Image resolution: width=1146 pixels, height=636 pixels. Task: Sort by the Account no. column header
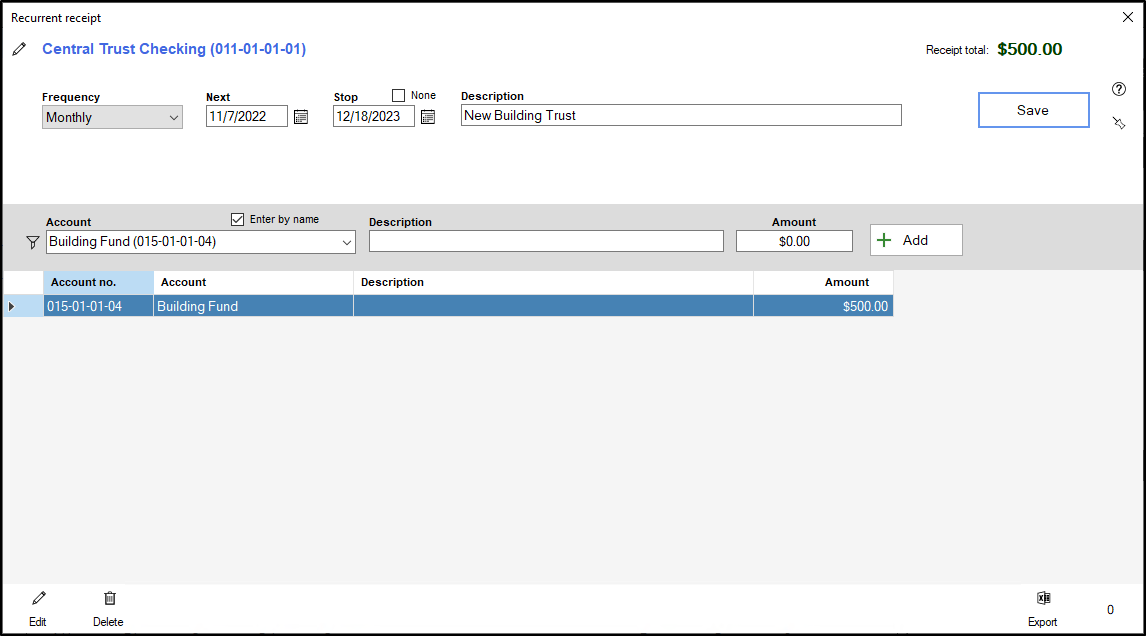tap(98, 282)
